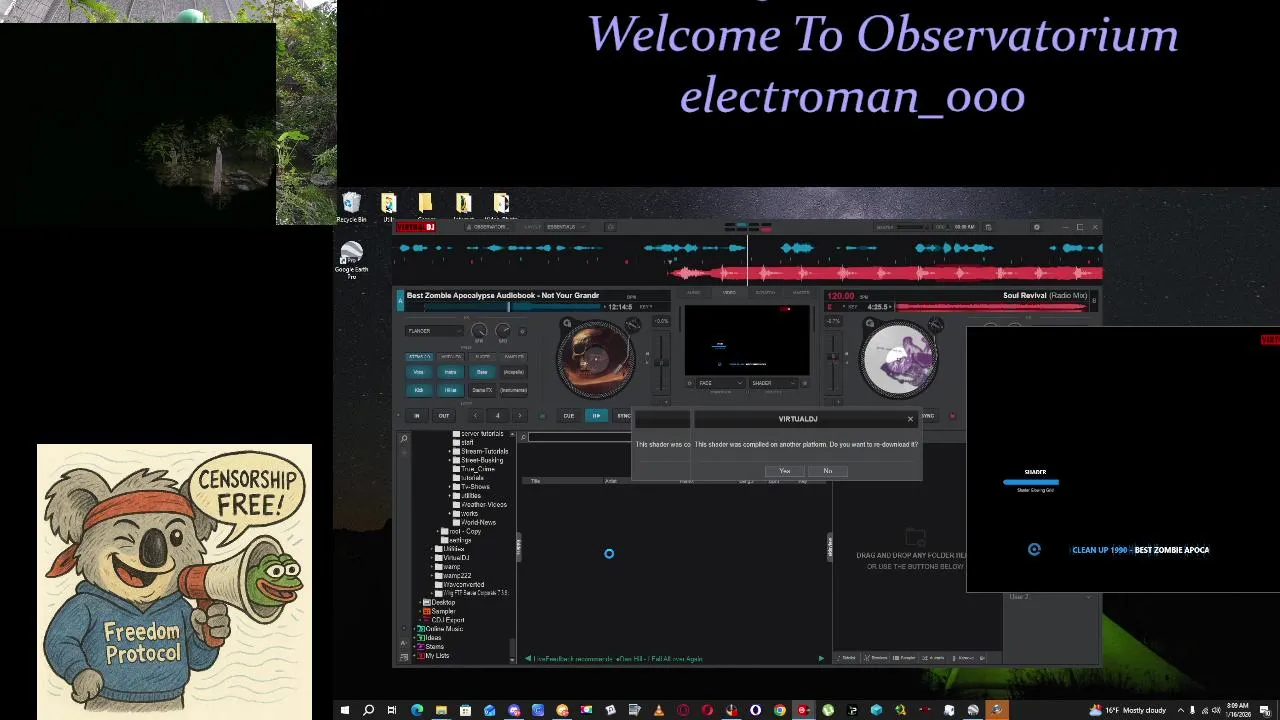
Task: Open Windows taskbar search icon
Action: 368,710
